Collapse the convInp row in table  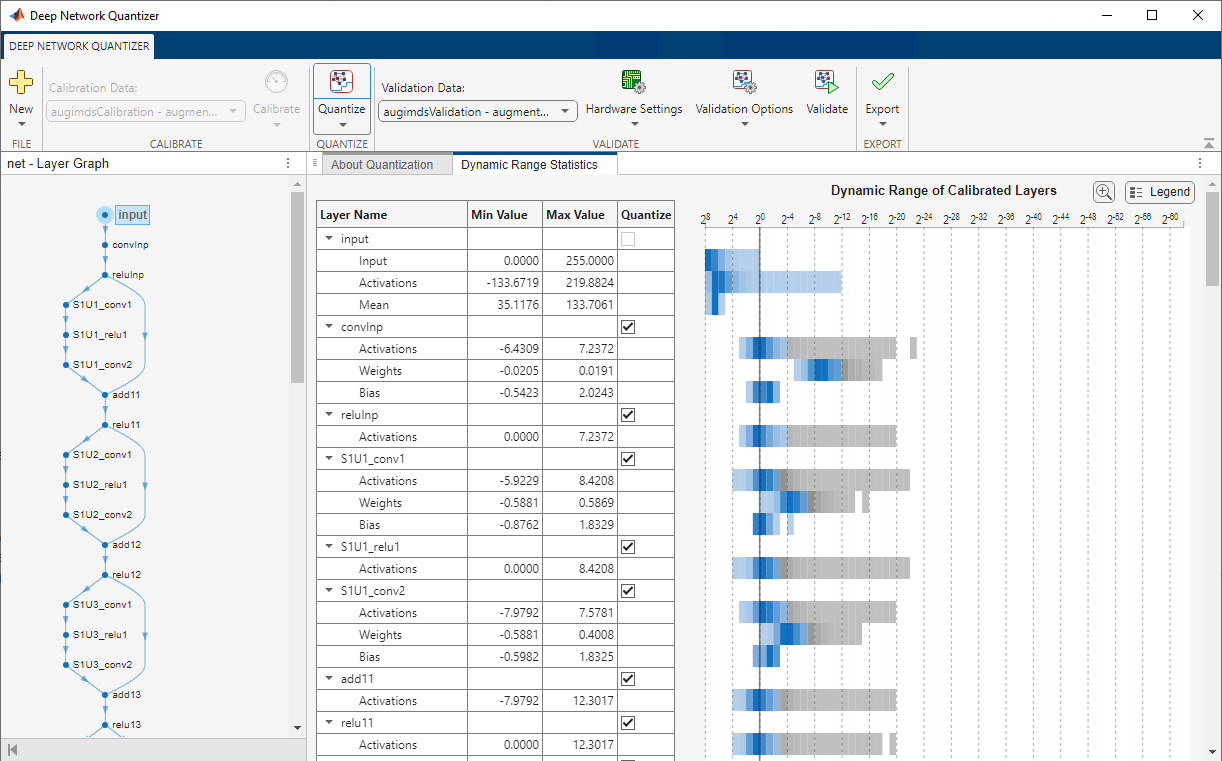[x=329, y=327]
